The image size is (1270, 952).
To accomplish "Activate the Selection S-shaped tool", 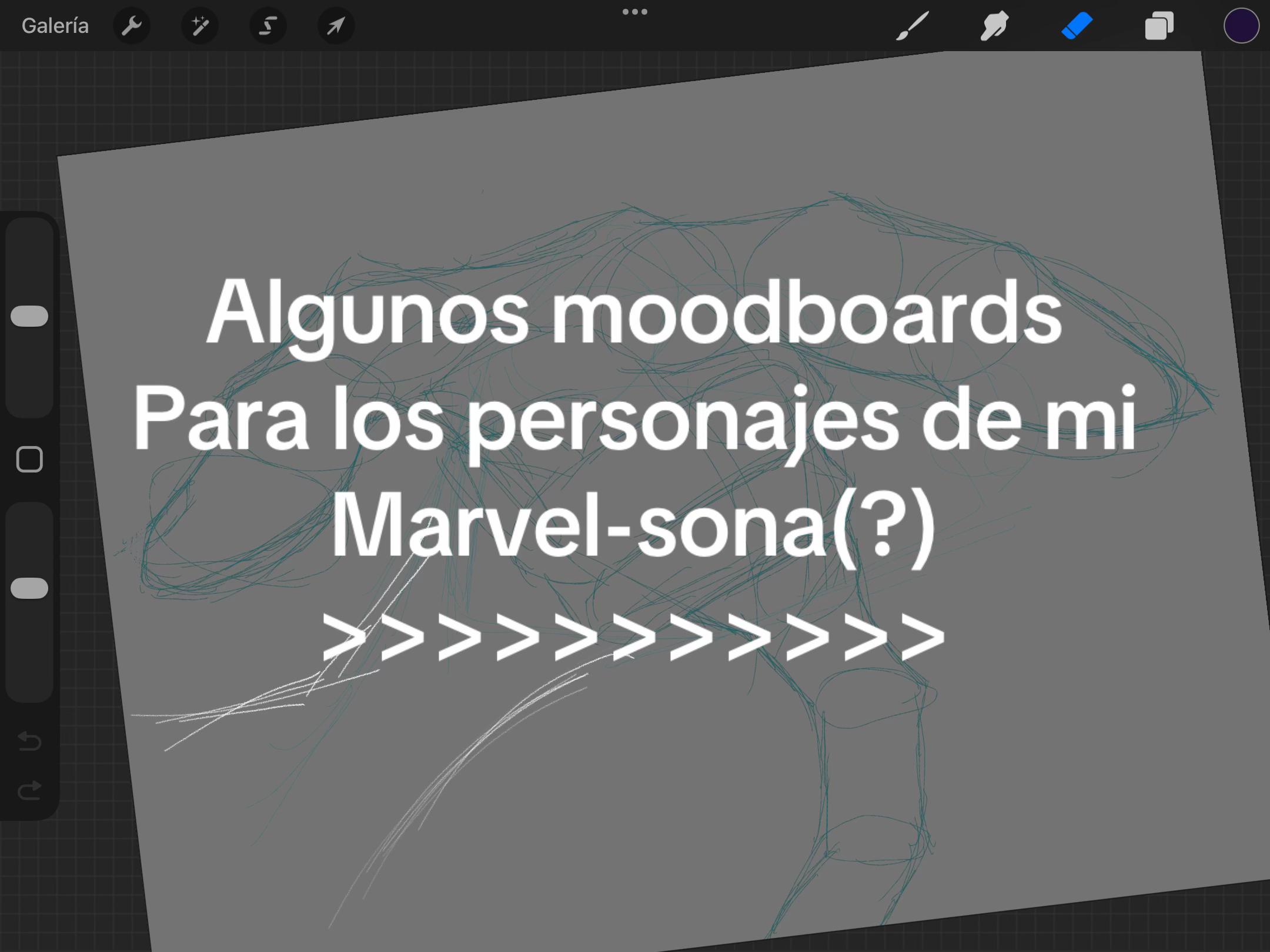I will click(x=268, y=26).
